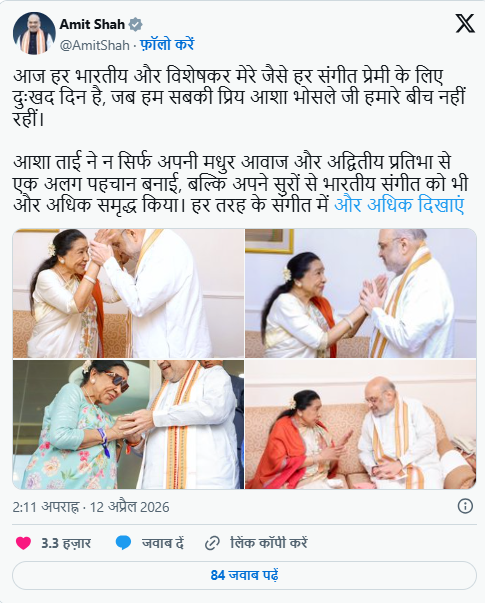This screenshot has width=485, height=603.
Task: Click the जवाब दें reply label
Action: pos(163,543)
